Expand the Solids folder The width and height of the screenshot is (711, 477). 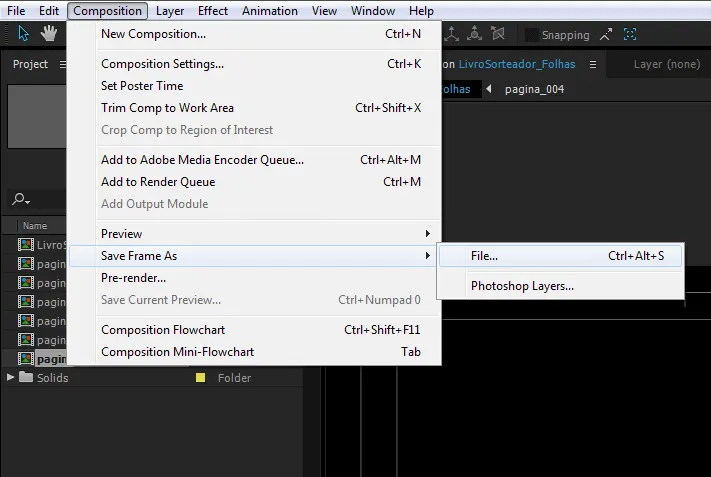point(10,377)
